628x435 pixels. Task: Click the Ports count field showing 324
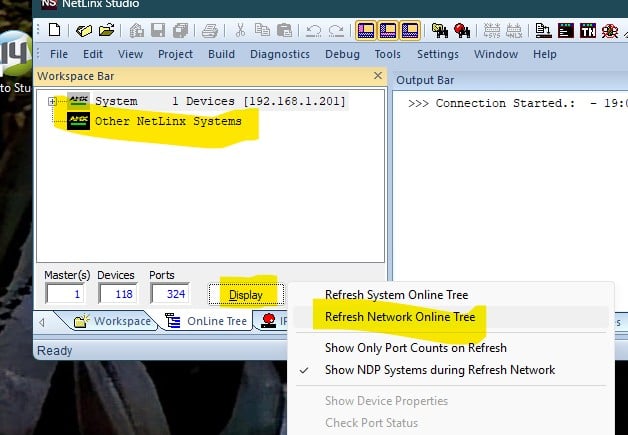(170, 294)
